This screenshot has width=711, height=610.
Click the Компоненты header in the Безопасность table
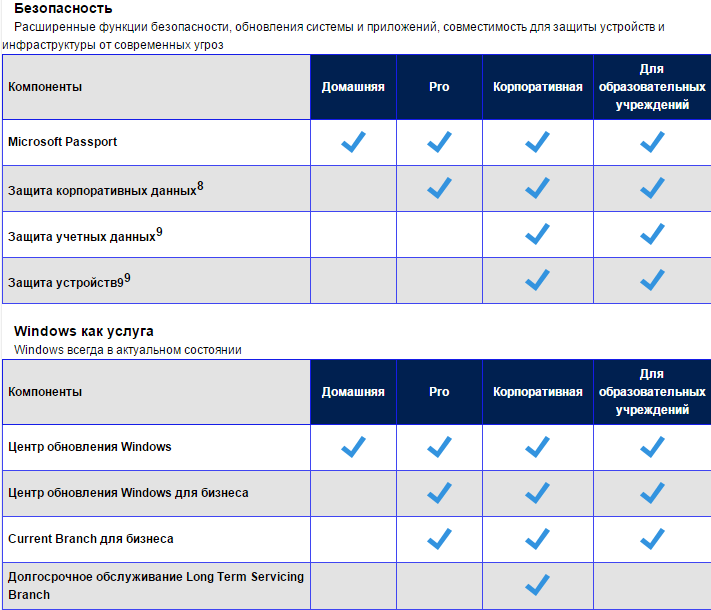tap(45, 87)
